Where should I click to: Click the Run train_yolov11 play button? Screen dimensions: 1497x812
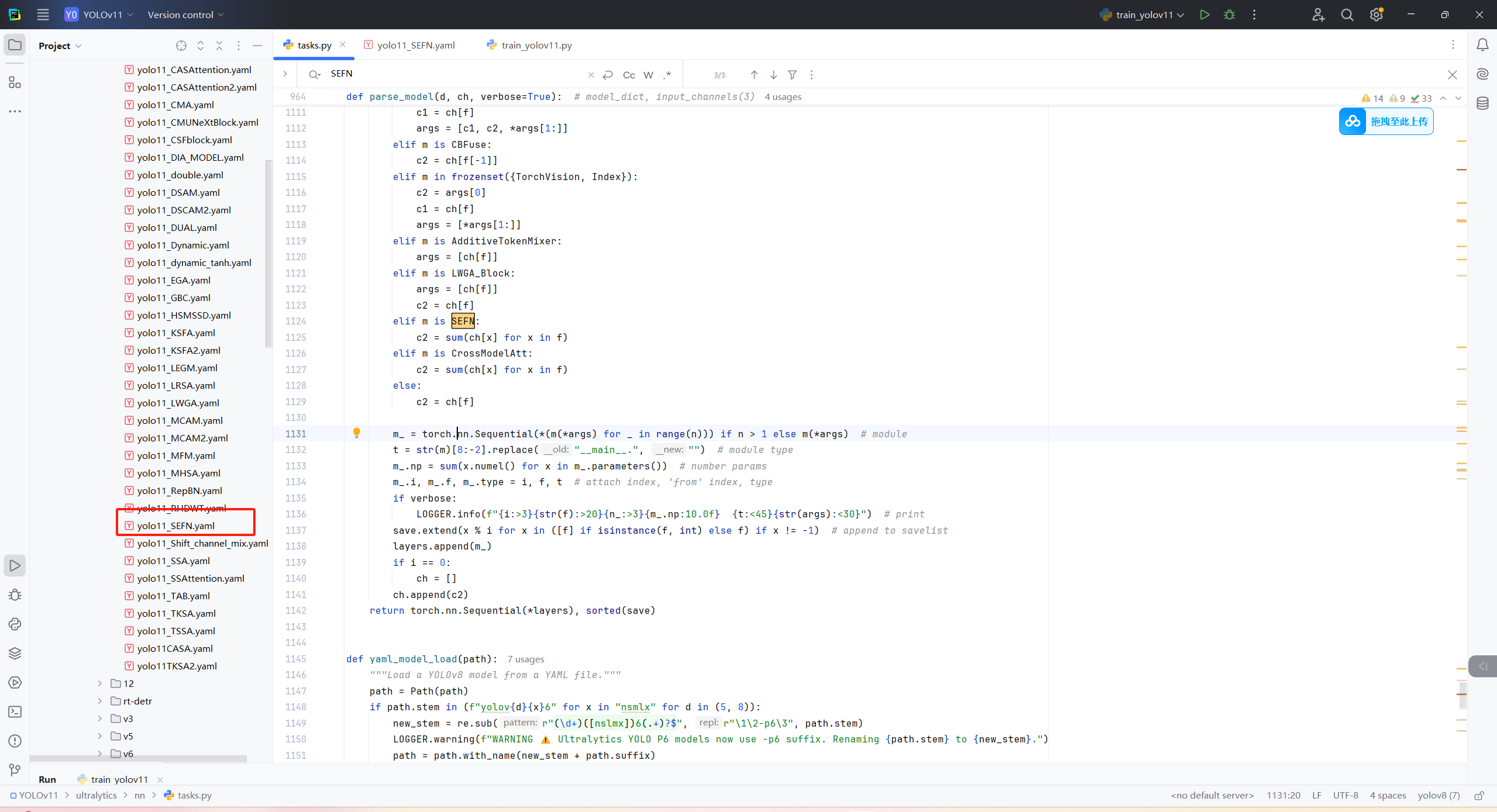pyautogui.click(x=1204, y=15)
